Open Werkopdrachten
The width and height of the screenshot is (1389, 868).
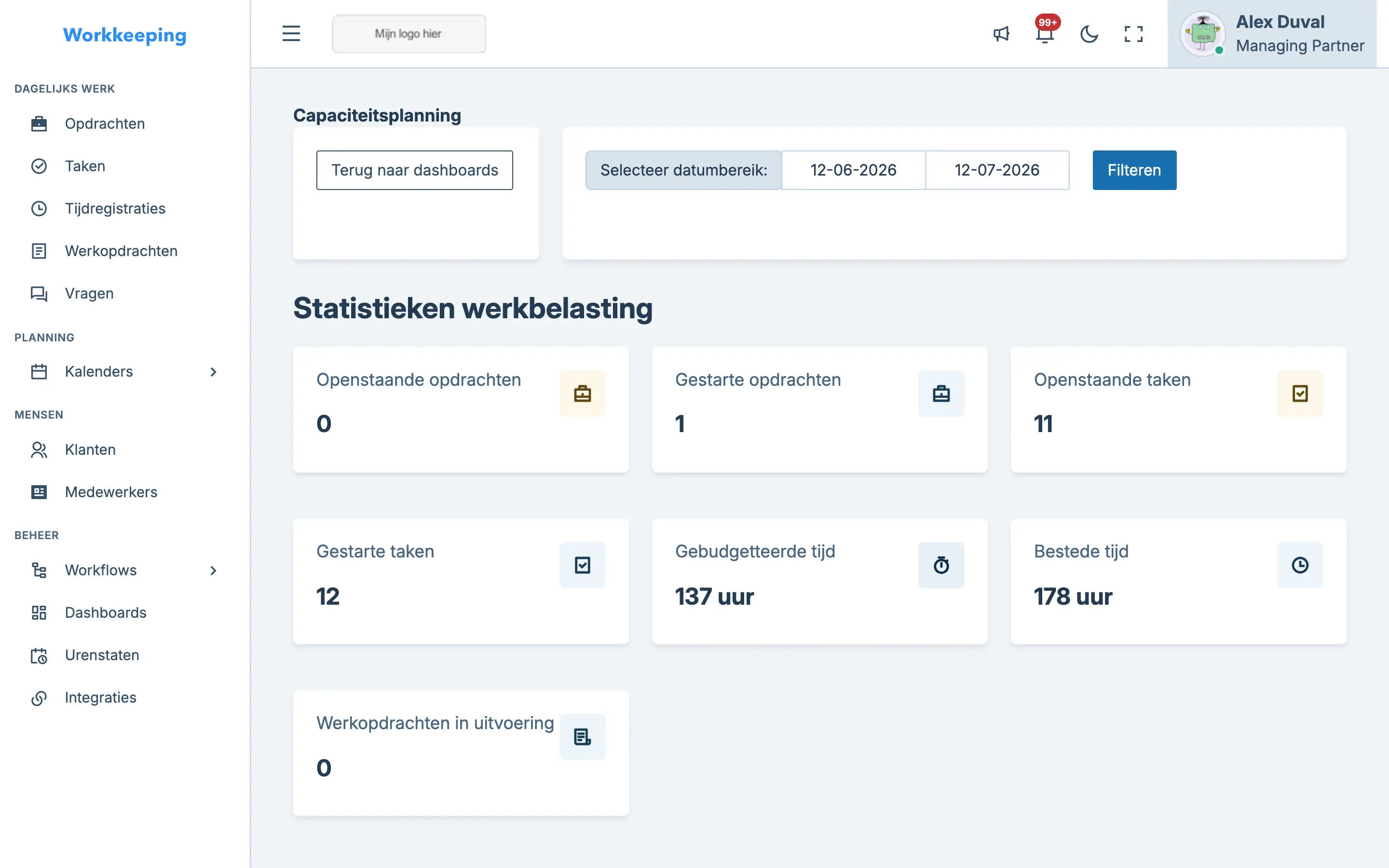point(121,251)
